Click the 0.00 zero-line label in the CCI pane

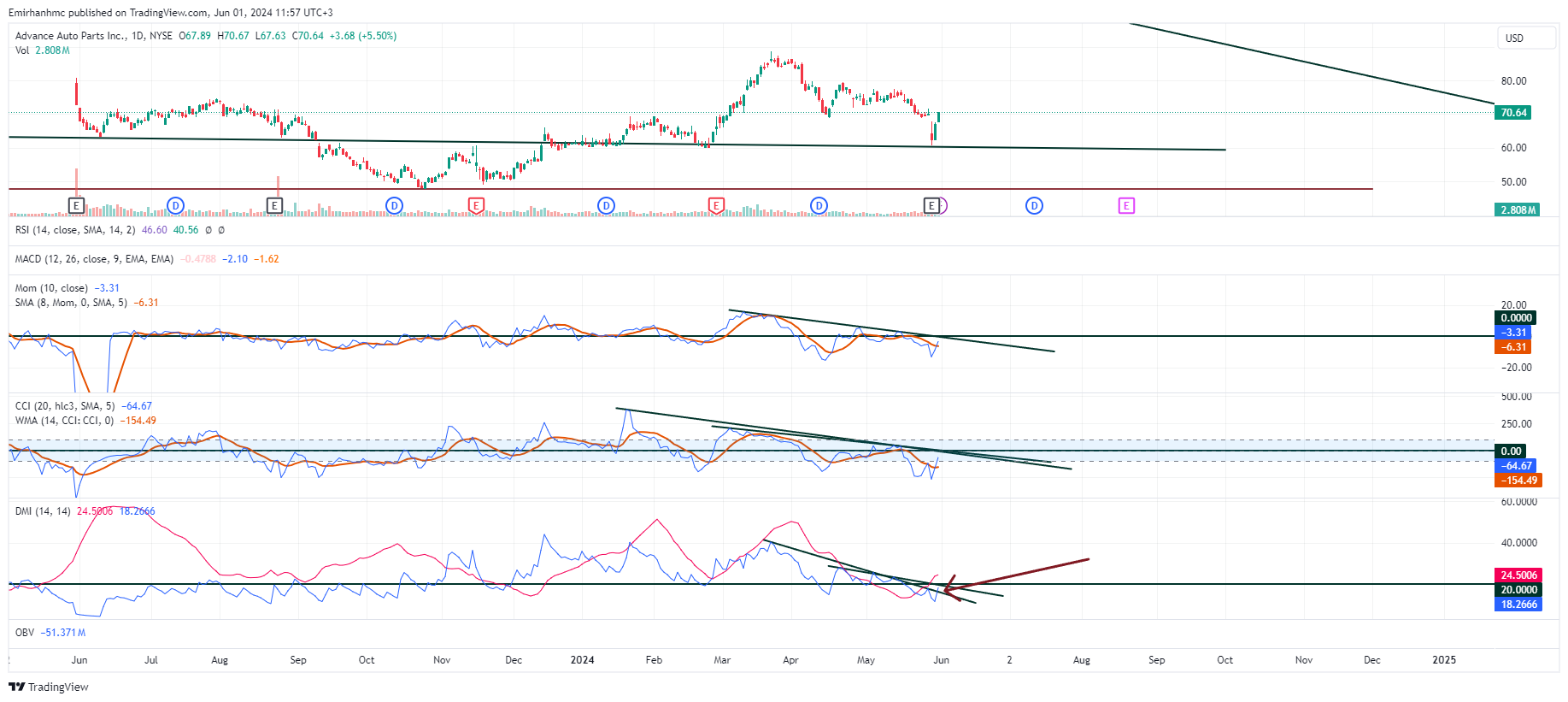coord(1511,451)
